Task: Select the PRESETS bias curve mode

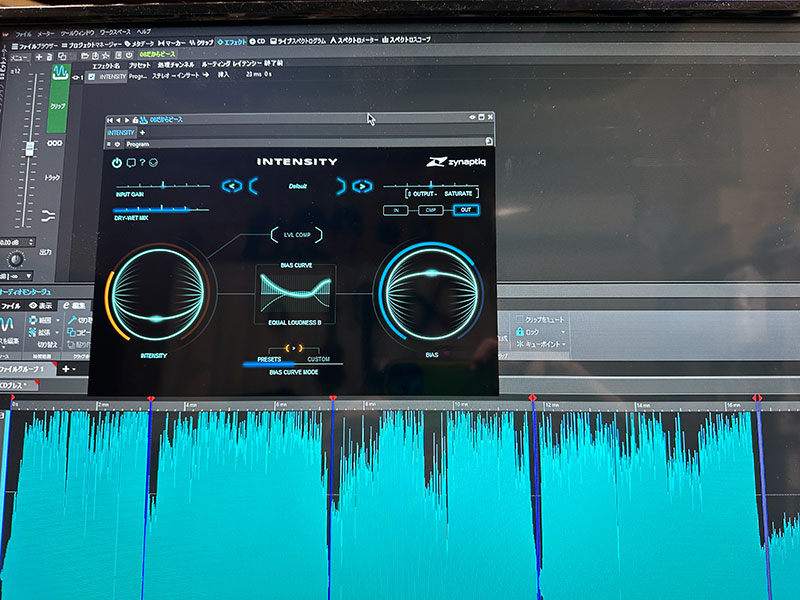Action: point(269,359)
